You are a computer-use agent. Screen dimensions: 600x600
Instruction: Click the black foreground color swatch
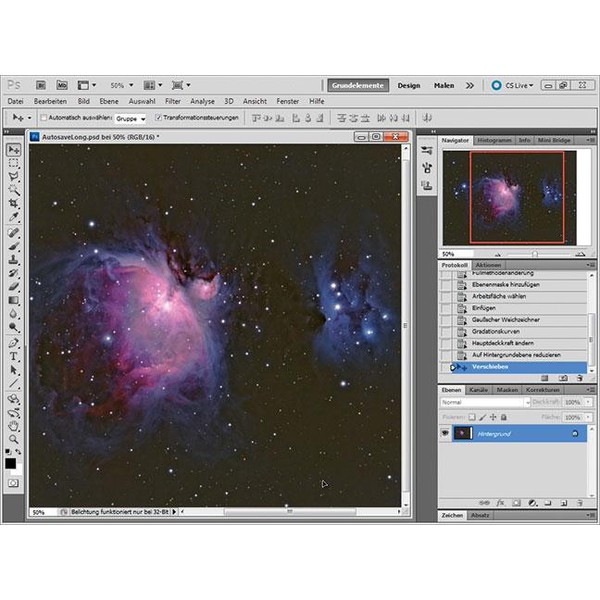(x=11, y=462)
